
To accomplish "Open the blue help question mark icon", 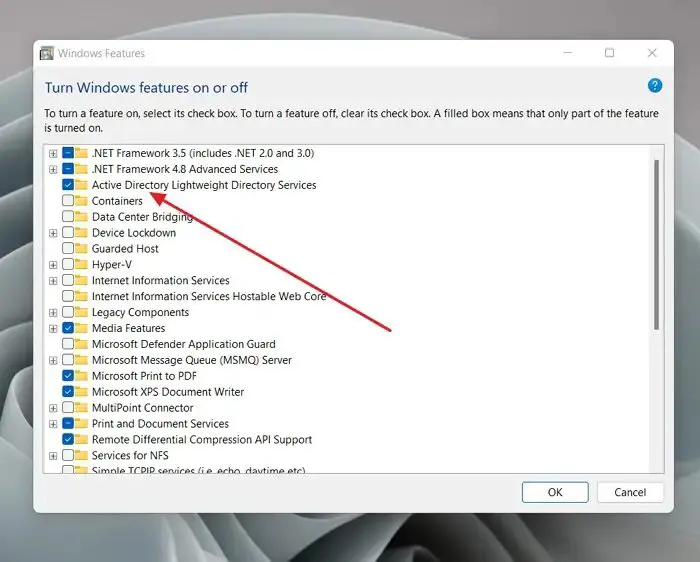I will coord(654,85).
